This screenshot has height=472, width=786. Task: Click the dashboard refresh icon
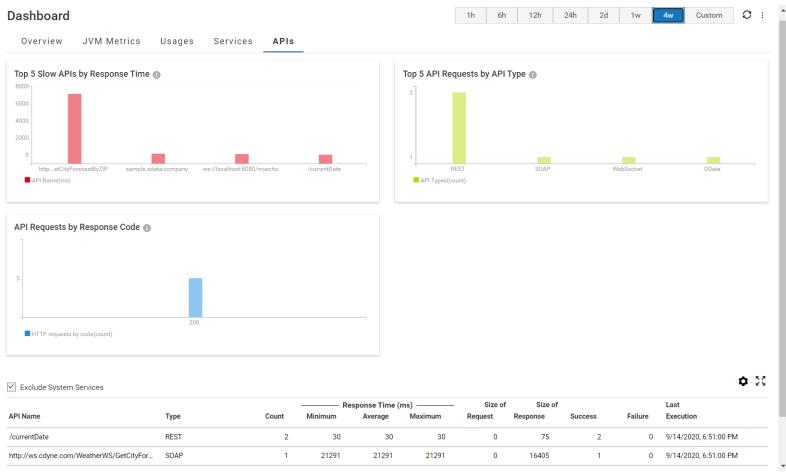click(746, 15)
